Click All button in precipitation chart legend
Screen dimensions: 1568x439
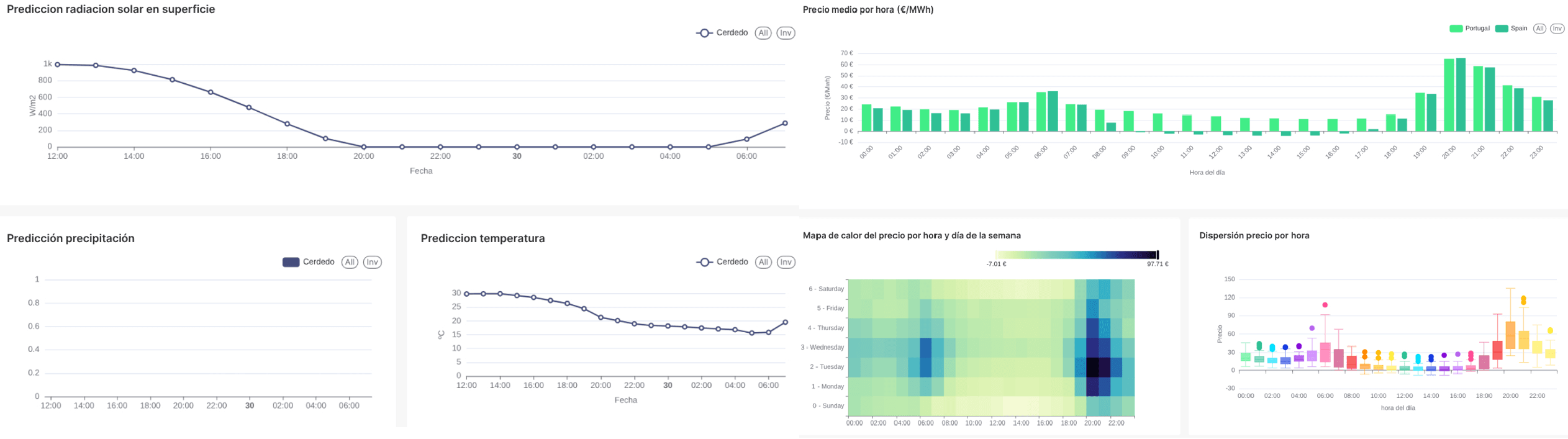(x=350, y=262)
